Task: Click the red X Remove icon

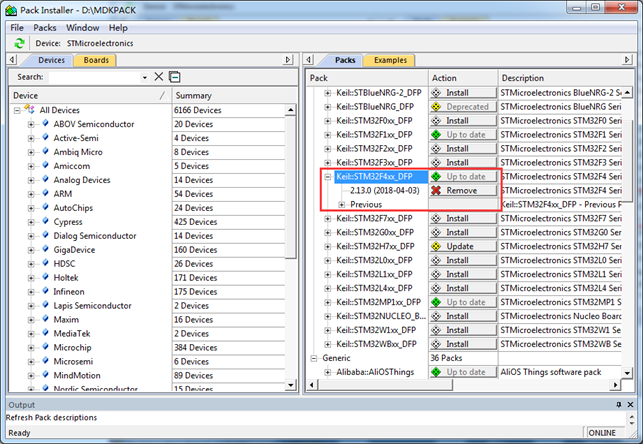Action: 436,190
